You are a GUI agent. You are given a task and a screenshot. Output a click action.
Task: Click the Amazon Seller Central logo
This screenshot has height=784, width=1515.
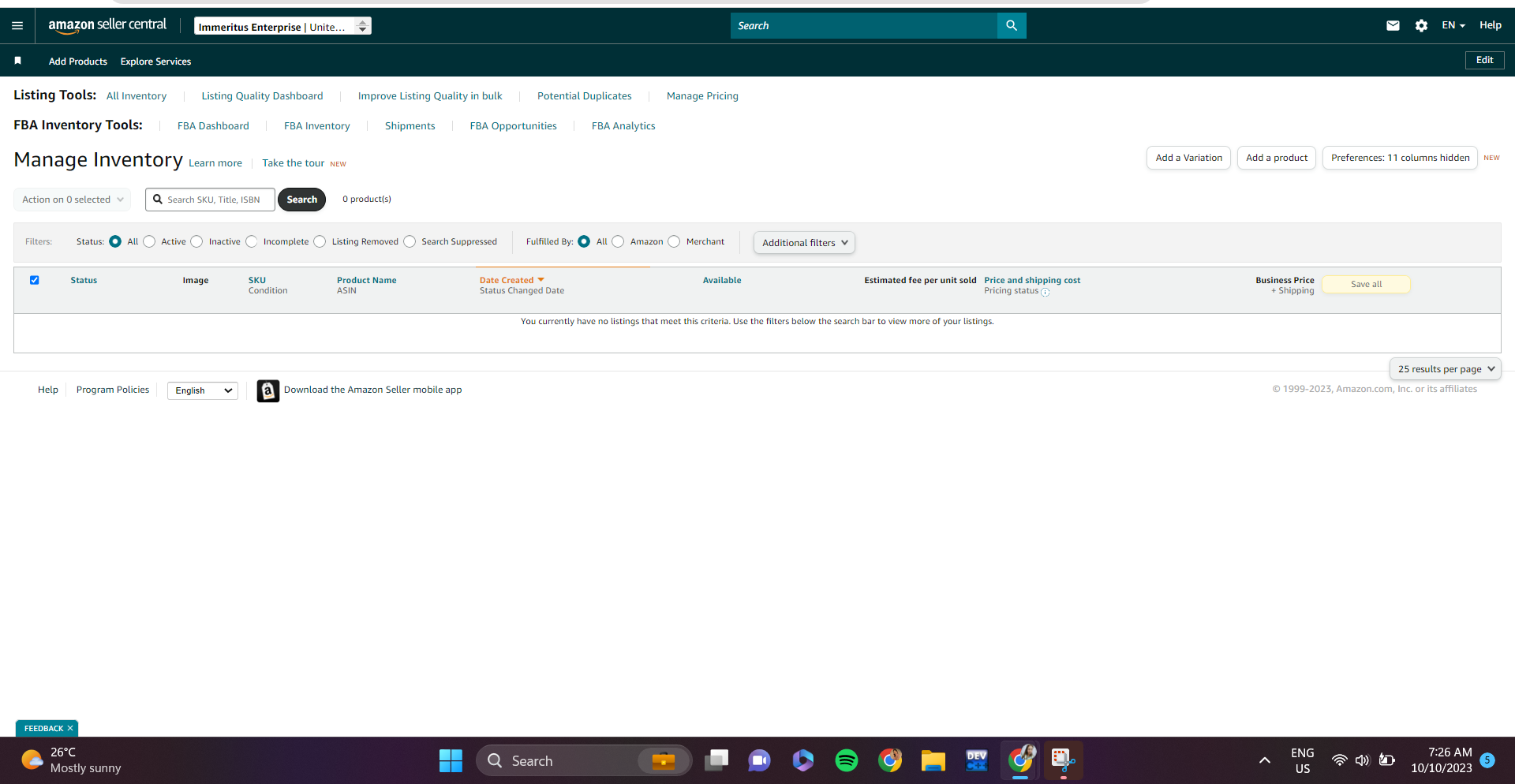pos(107,25)
